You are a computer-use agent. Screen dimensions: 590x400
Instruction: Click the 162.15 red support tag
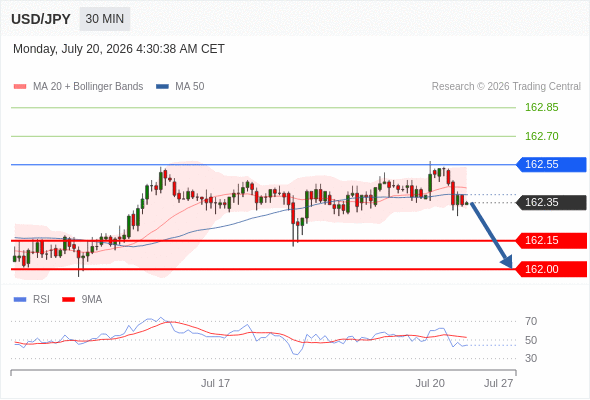pyautogui.click(x=551, y=240)
